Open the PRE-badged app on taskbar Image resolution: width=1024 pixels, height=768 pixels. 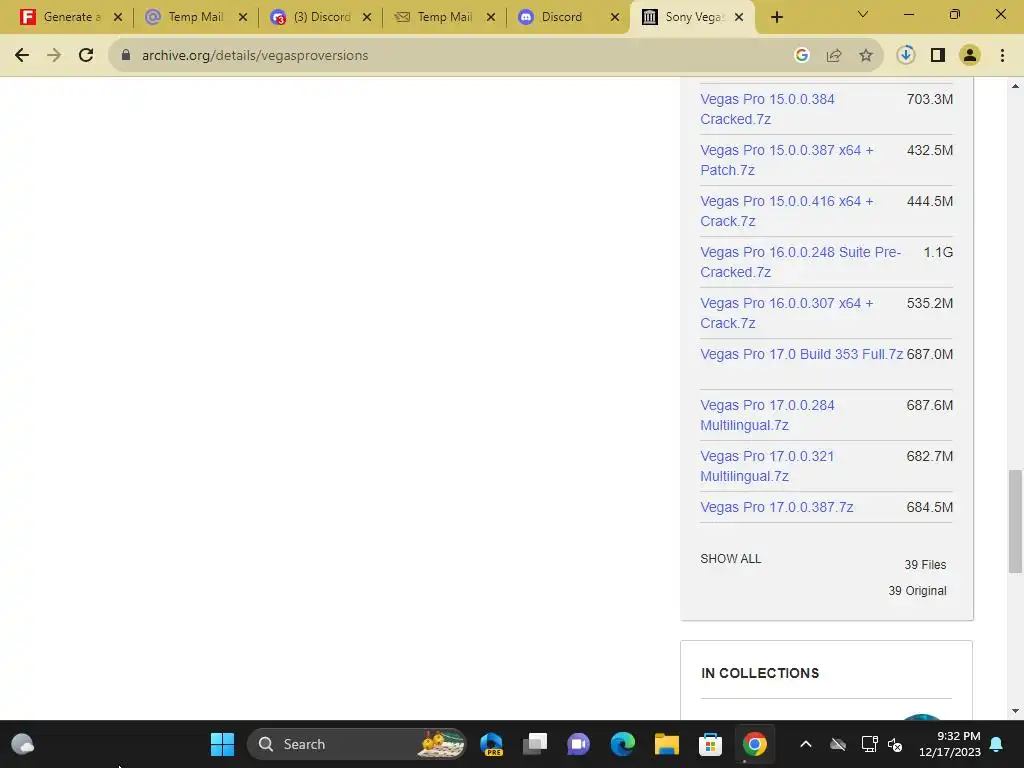[491, 744]
